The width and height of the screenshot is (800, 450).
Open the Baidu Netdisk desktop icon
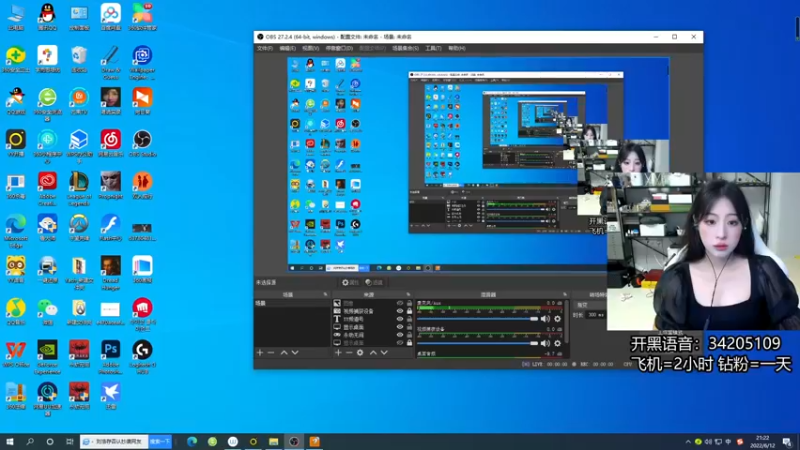coord(111,16)
